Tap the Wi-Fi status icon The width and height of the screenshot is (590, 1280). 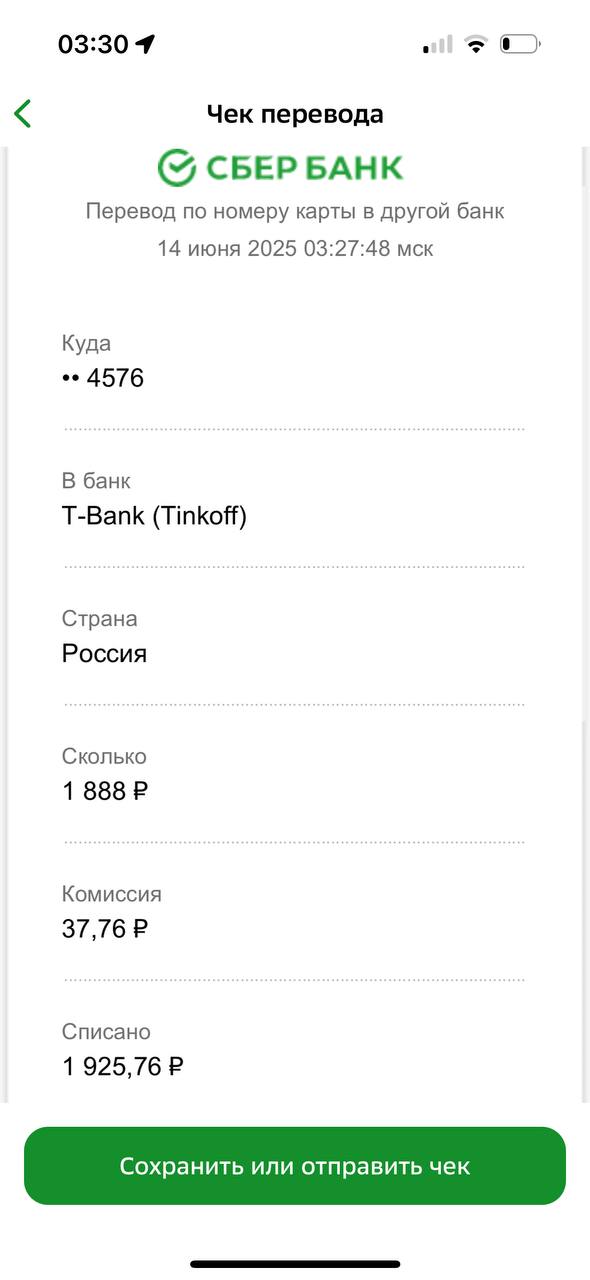476,44
